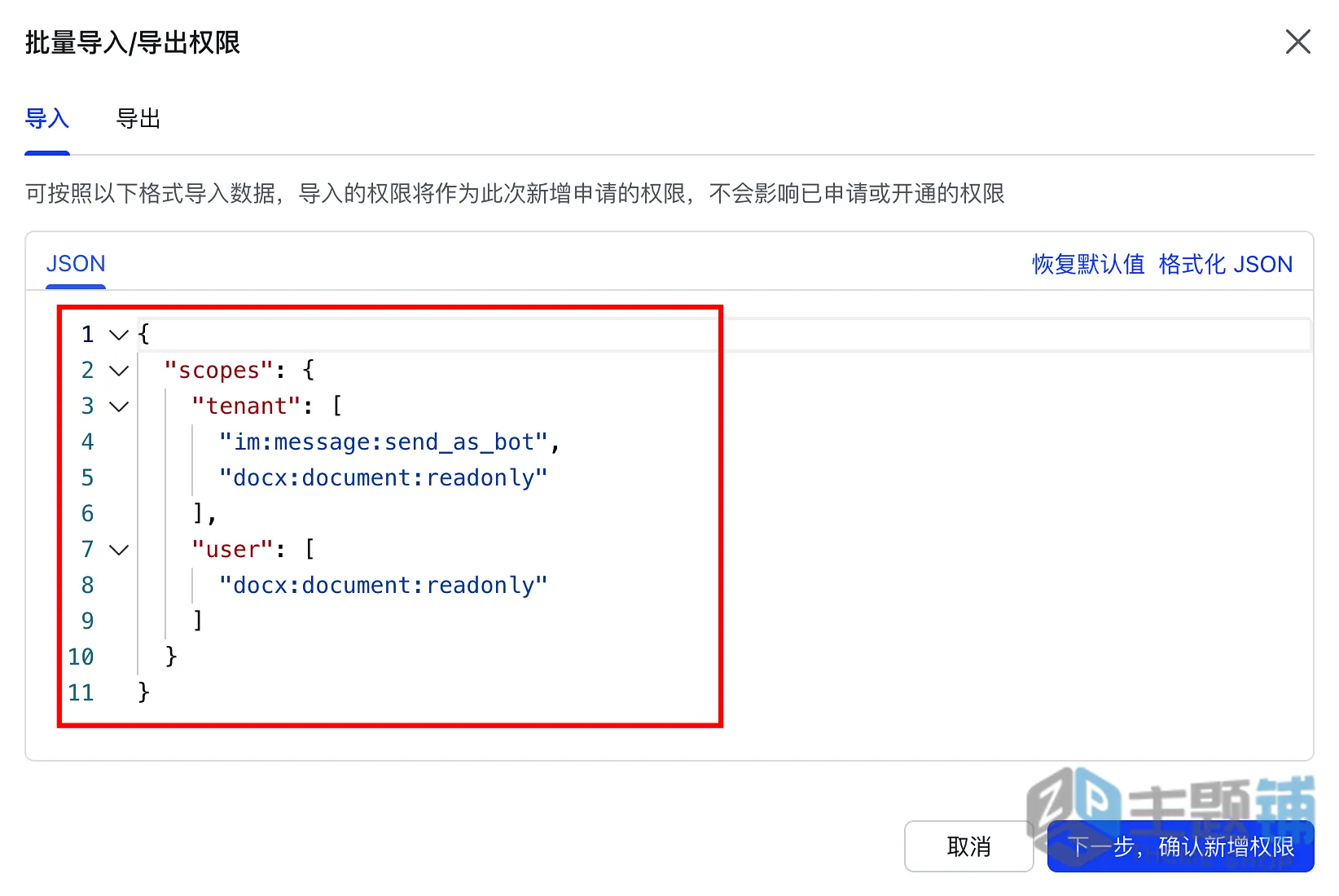1339x896 pixels.
Task: Click line number 6 in the gutter
Action: 87,514
